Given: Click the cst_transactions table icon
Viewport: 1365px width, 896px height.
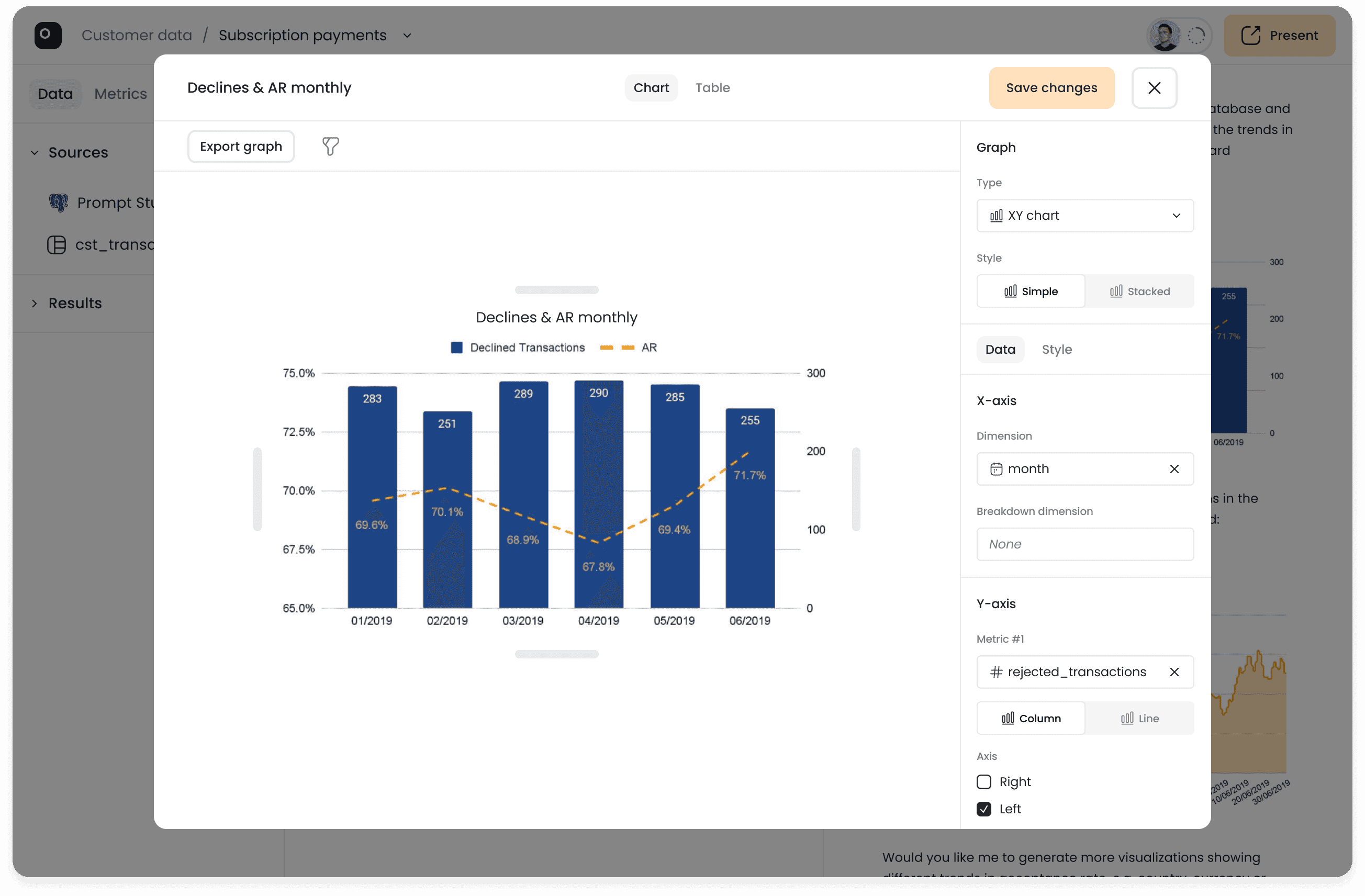Looking at the screenshot, I should click(x=56, y=245).
